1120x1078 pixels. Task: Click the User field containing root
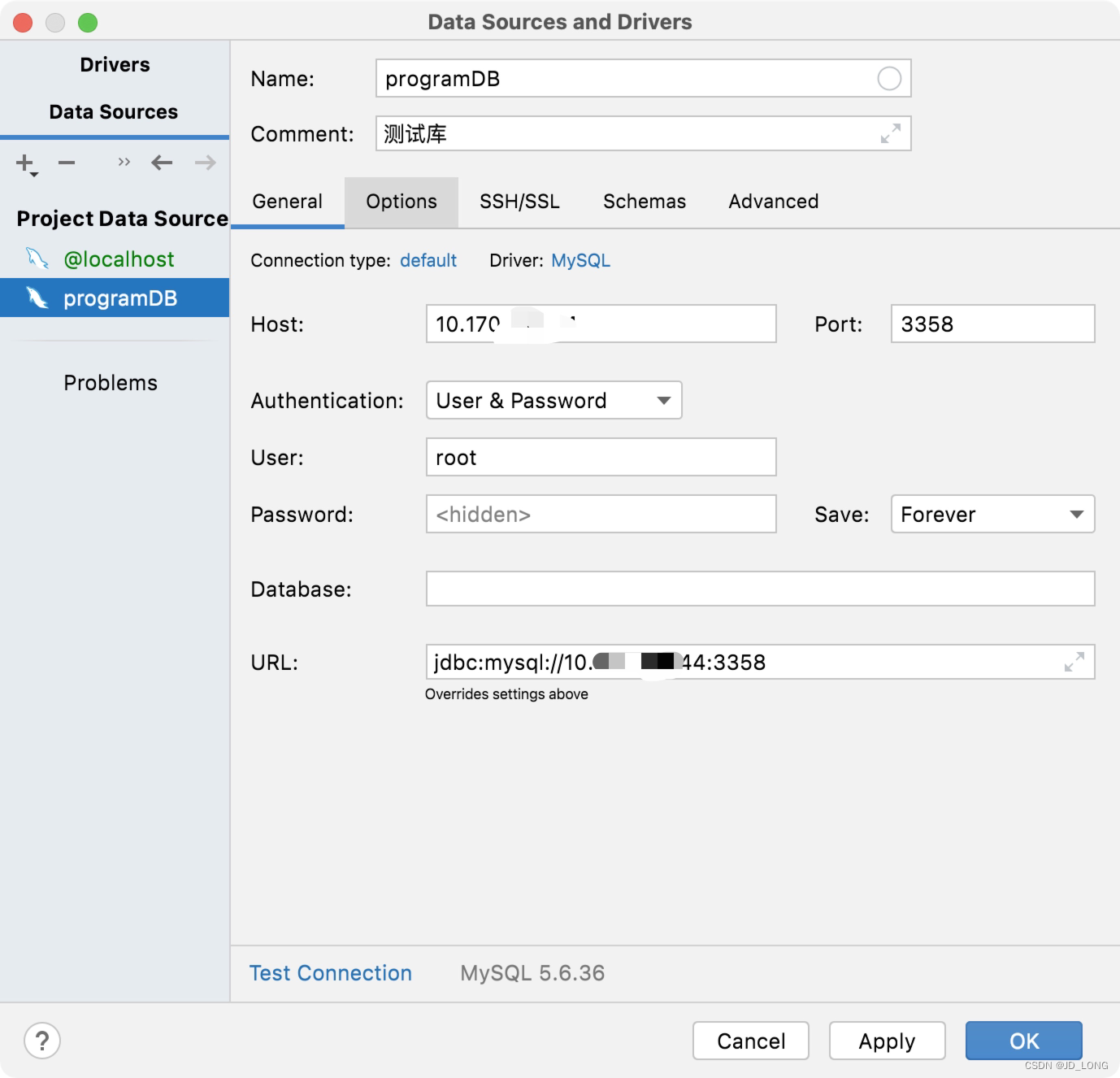[x=601, y=458]
